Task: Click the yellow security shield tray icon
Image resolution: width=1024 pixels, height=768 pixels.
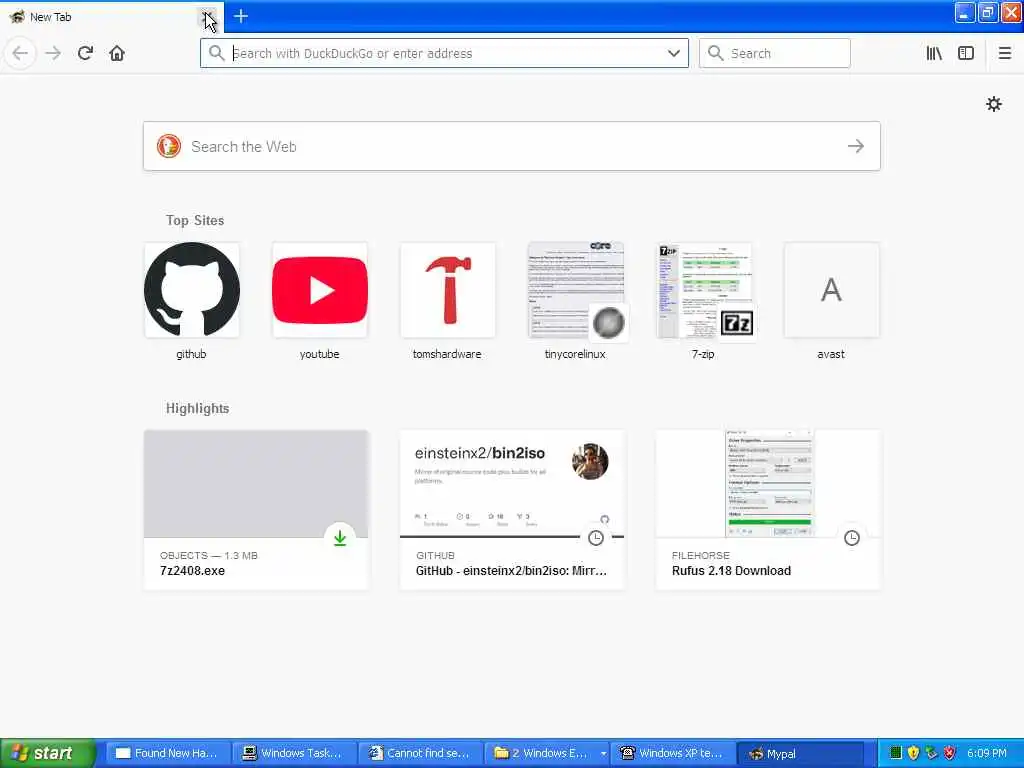Action: (x=913, y=753)
